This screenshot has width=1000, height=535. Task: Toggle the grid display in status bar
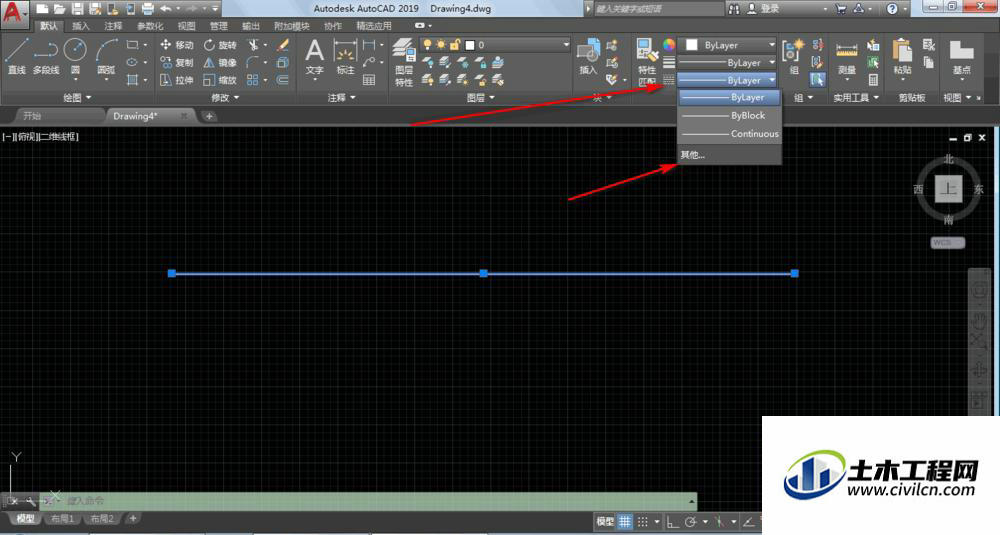(x=625, y=522)
